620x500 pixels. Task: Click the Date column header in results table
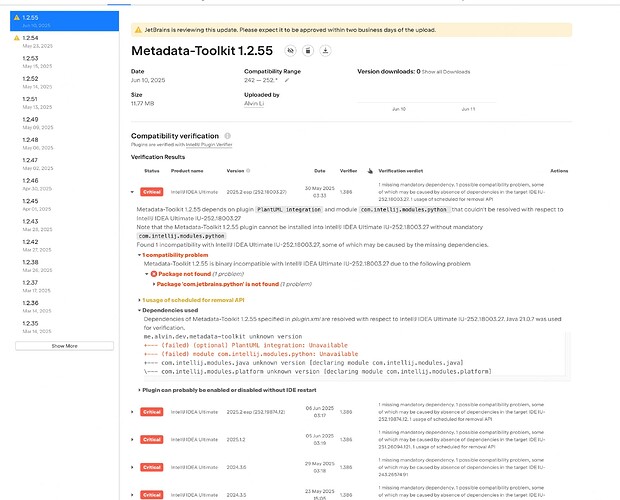[319, 171]
